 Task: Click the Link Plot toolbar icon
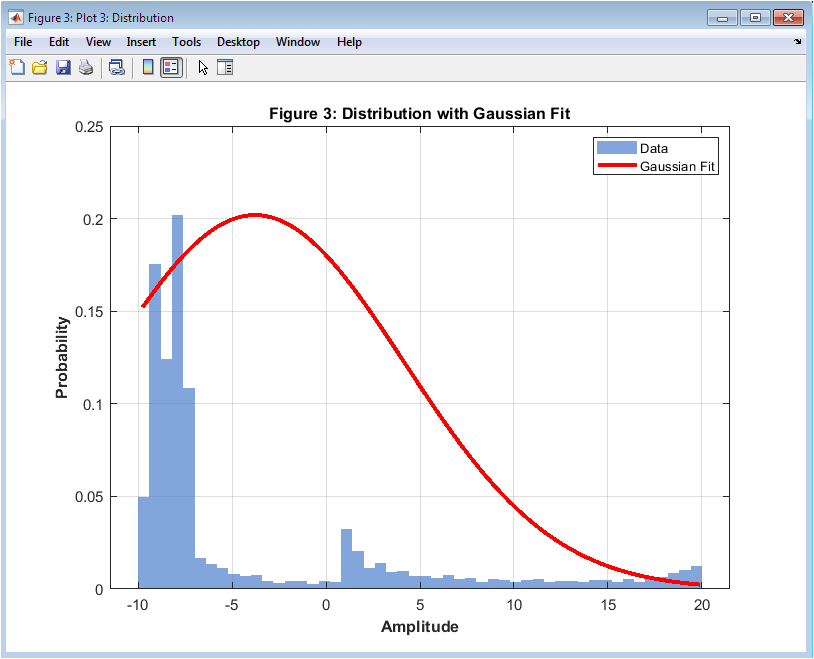[x=116, y=68]
